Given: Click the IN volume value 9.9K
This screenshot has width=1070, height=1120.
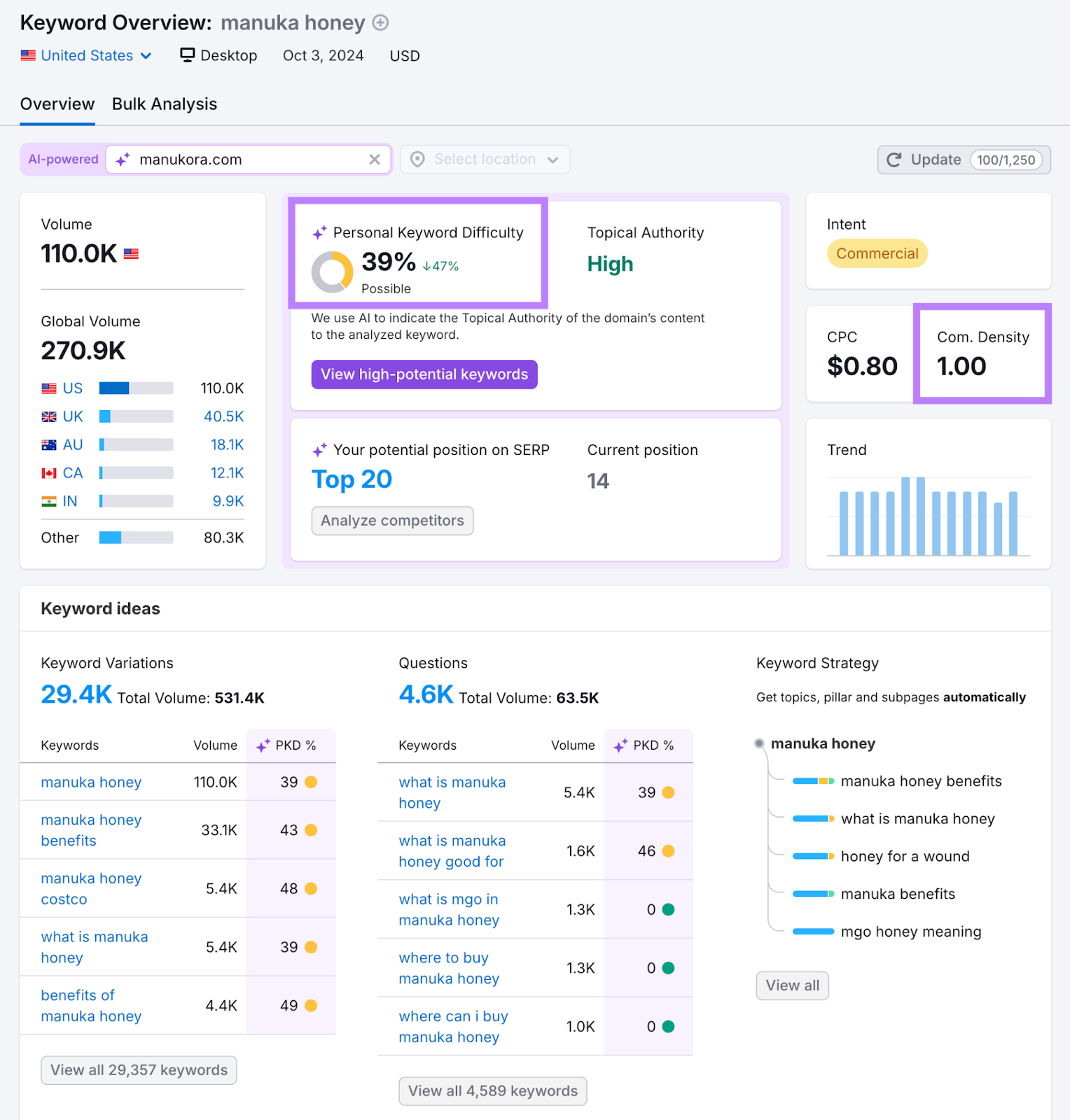Looking at the screenshot, I should pyautogui.click(x=228, y=501).
